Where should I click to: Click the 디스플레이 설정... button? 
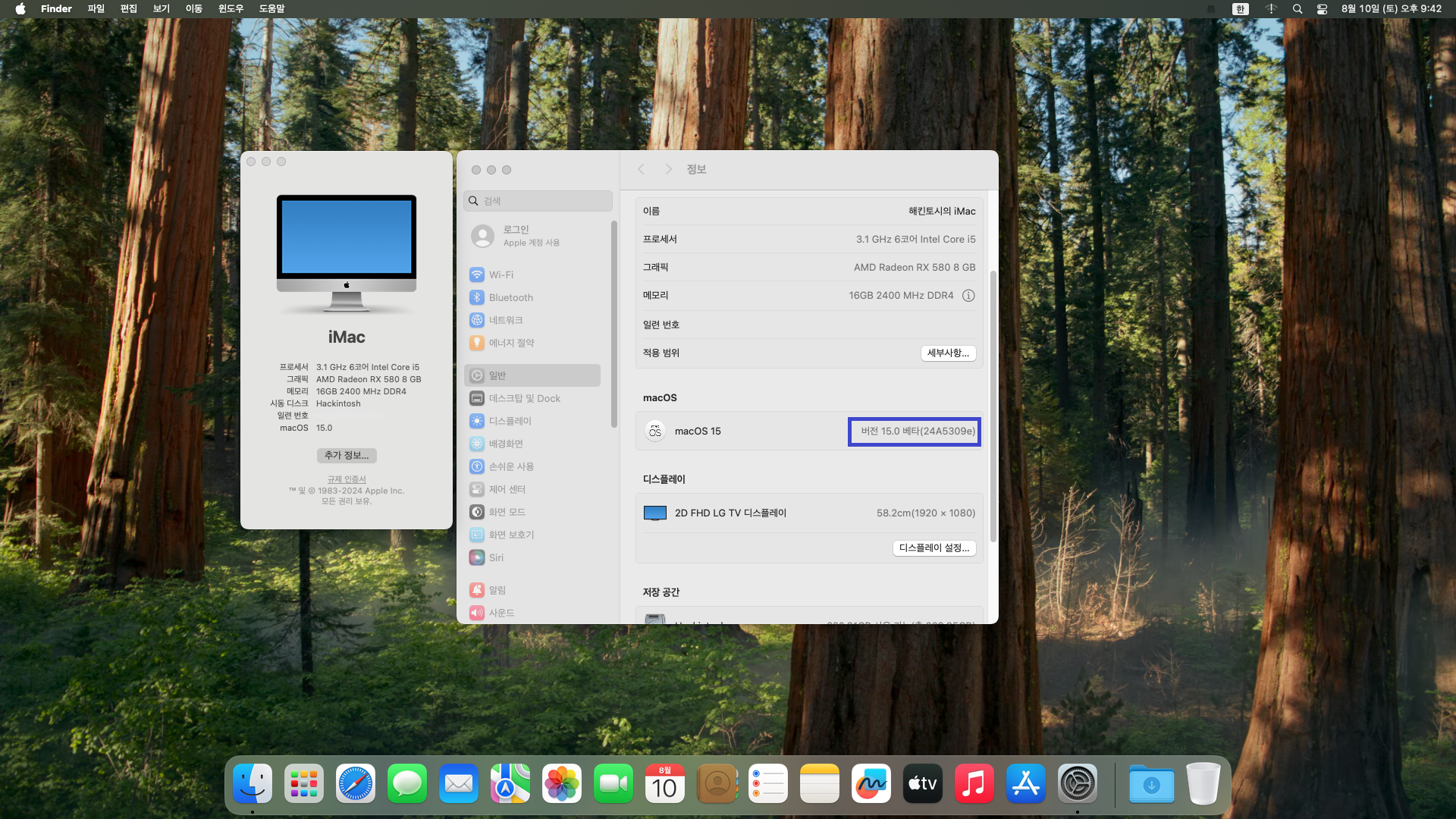coord(934,548)
